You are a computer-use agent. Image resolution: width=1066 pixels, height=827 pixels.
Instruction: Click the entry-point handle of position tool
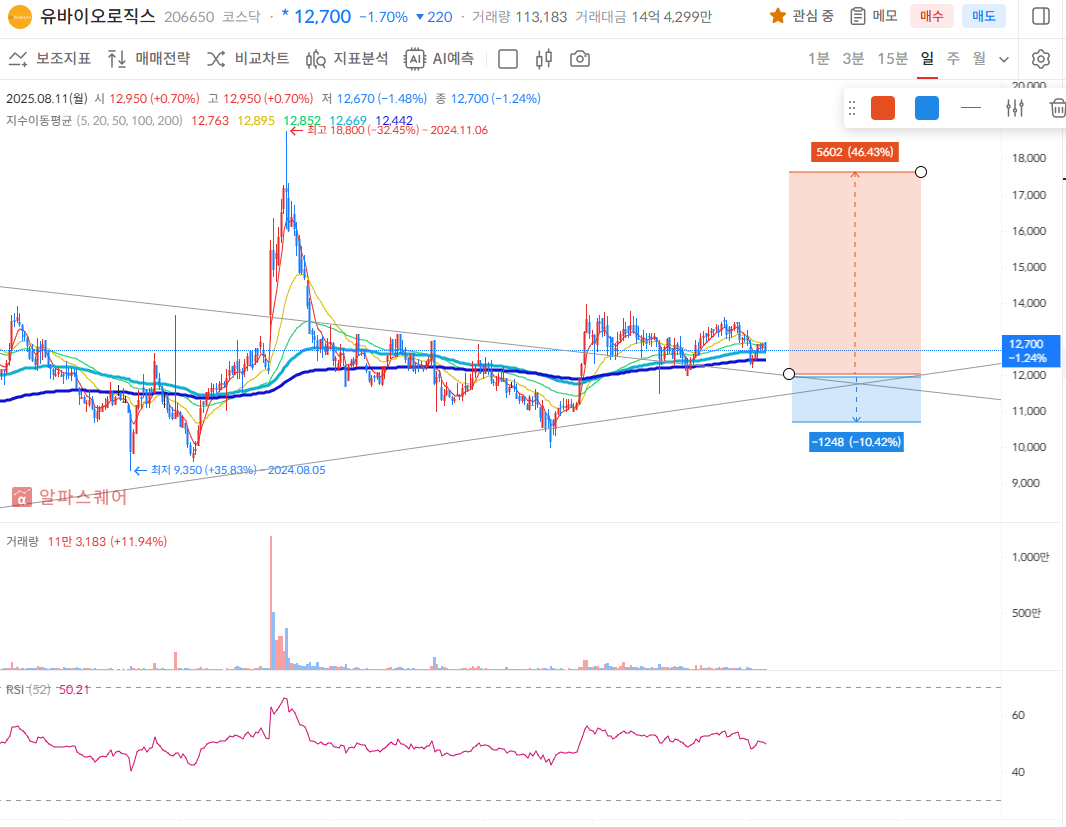789,374
